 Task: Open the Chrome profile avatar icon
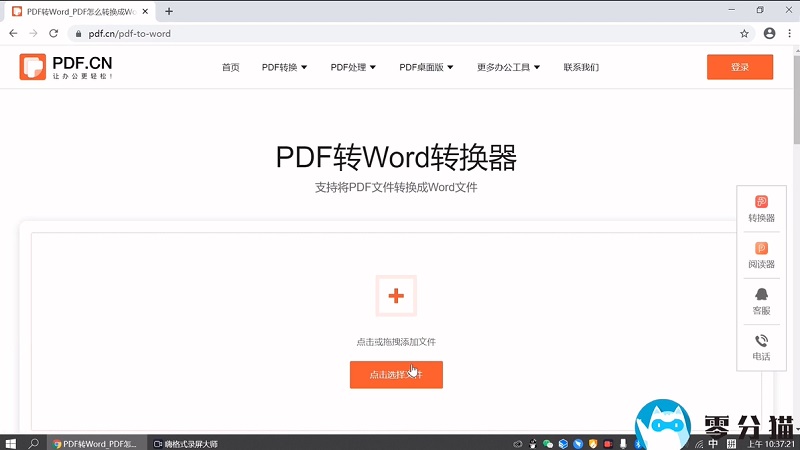pyautogui.click(x=769, y=33)
